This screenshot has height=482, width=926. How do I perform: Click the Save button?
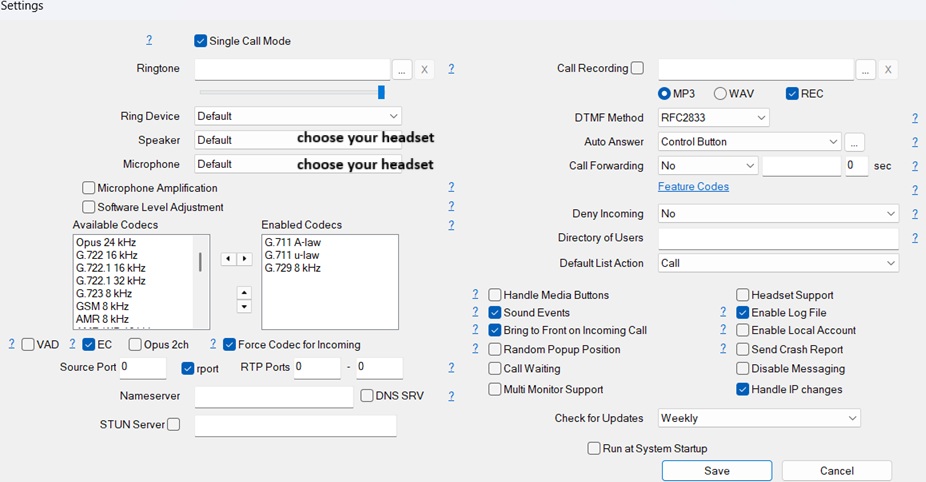pyautogui.click(x=716, y=471)
